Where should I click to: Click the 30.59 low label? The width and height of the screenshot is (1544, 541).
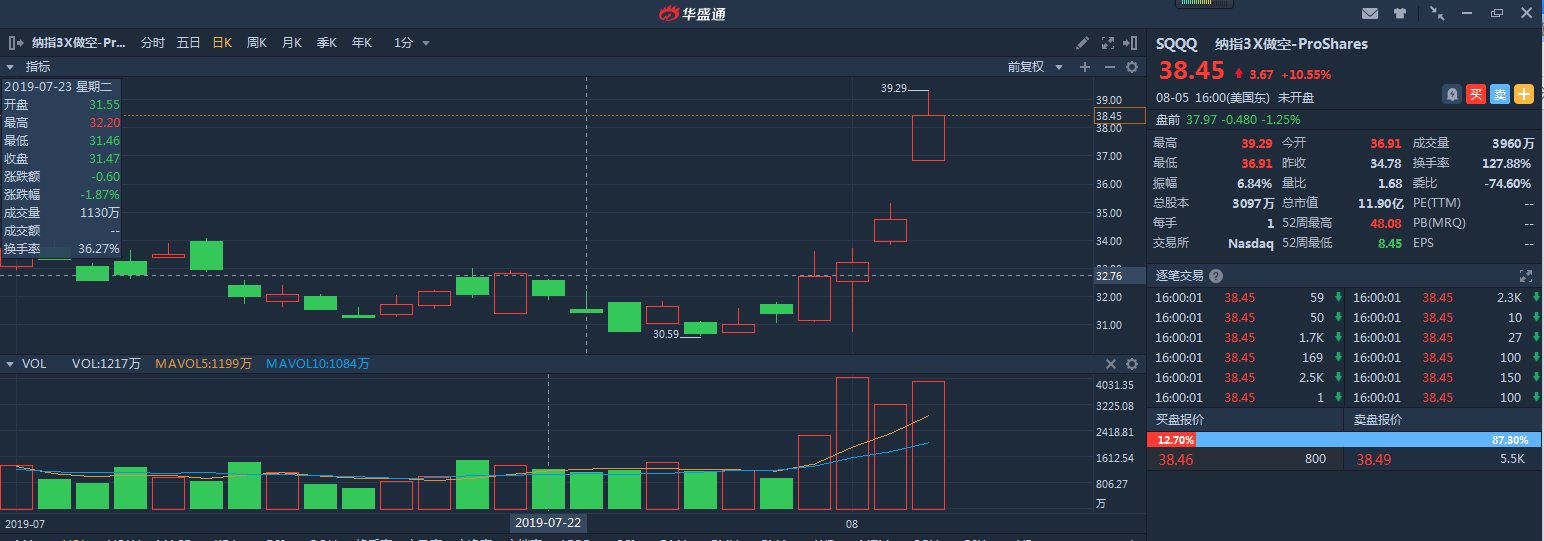pyautogui.click(x=665, y=334)
